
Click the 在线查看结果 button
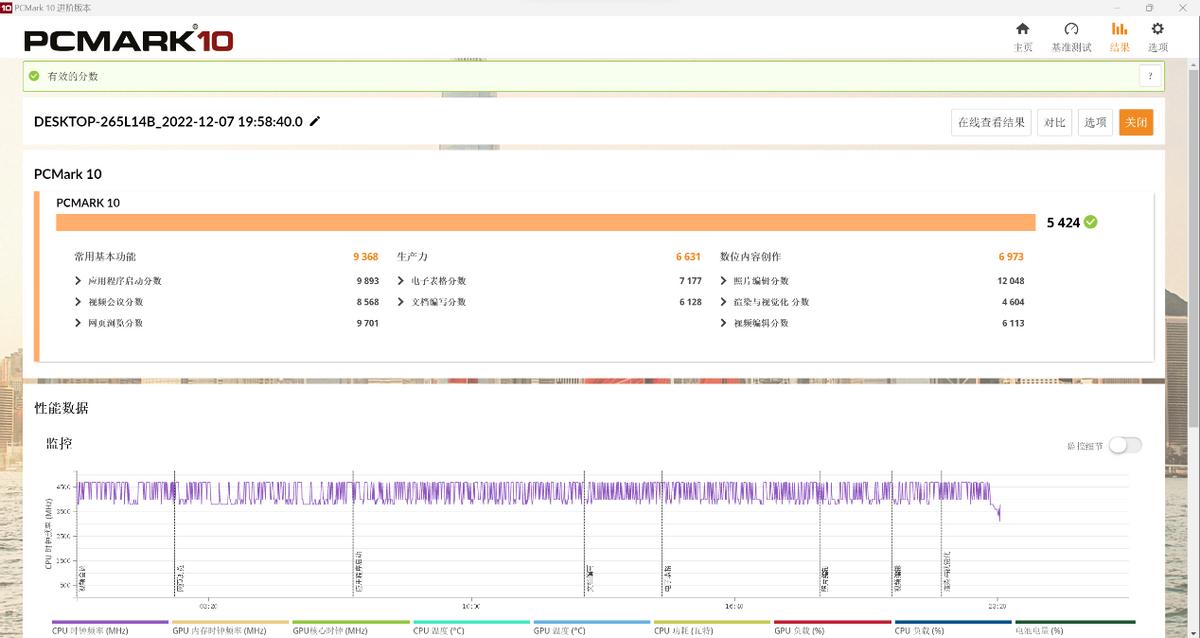pyautogui.click(x=990, y=122)
